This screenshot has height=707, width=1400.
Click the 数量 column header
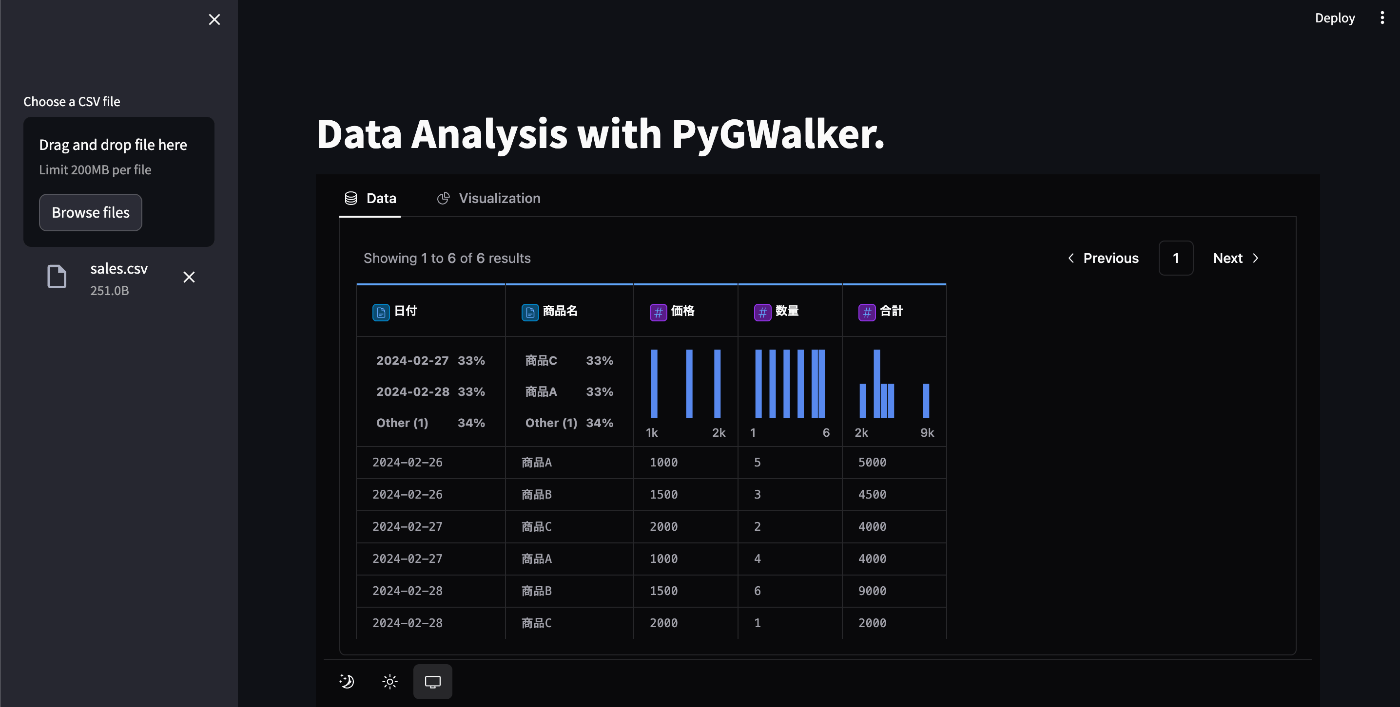tap(790, 311)
